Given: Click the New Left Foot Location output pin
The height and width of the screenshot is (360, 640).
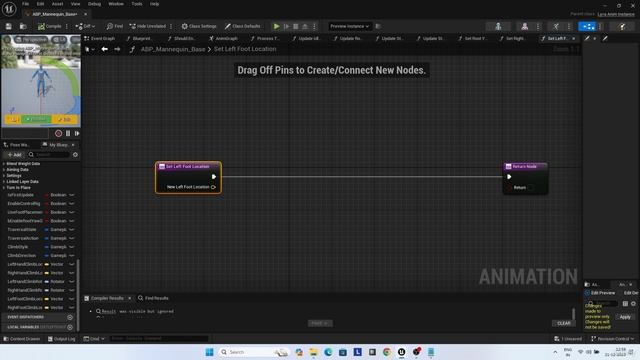Looking at the screenshot, I should coord(213,187).
